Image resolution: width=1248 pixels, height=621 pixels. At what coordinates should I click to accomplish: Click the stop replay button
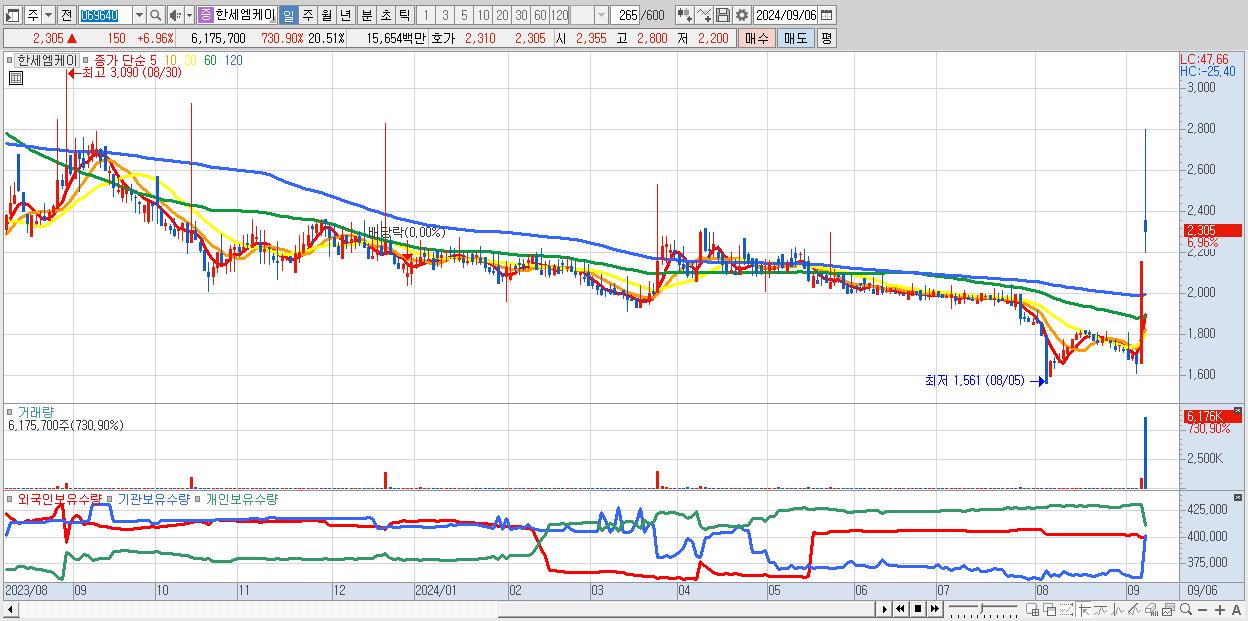click(918, 609)
